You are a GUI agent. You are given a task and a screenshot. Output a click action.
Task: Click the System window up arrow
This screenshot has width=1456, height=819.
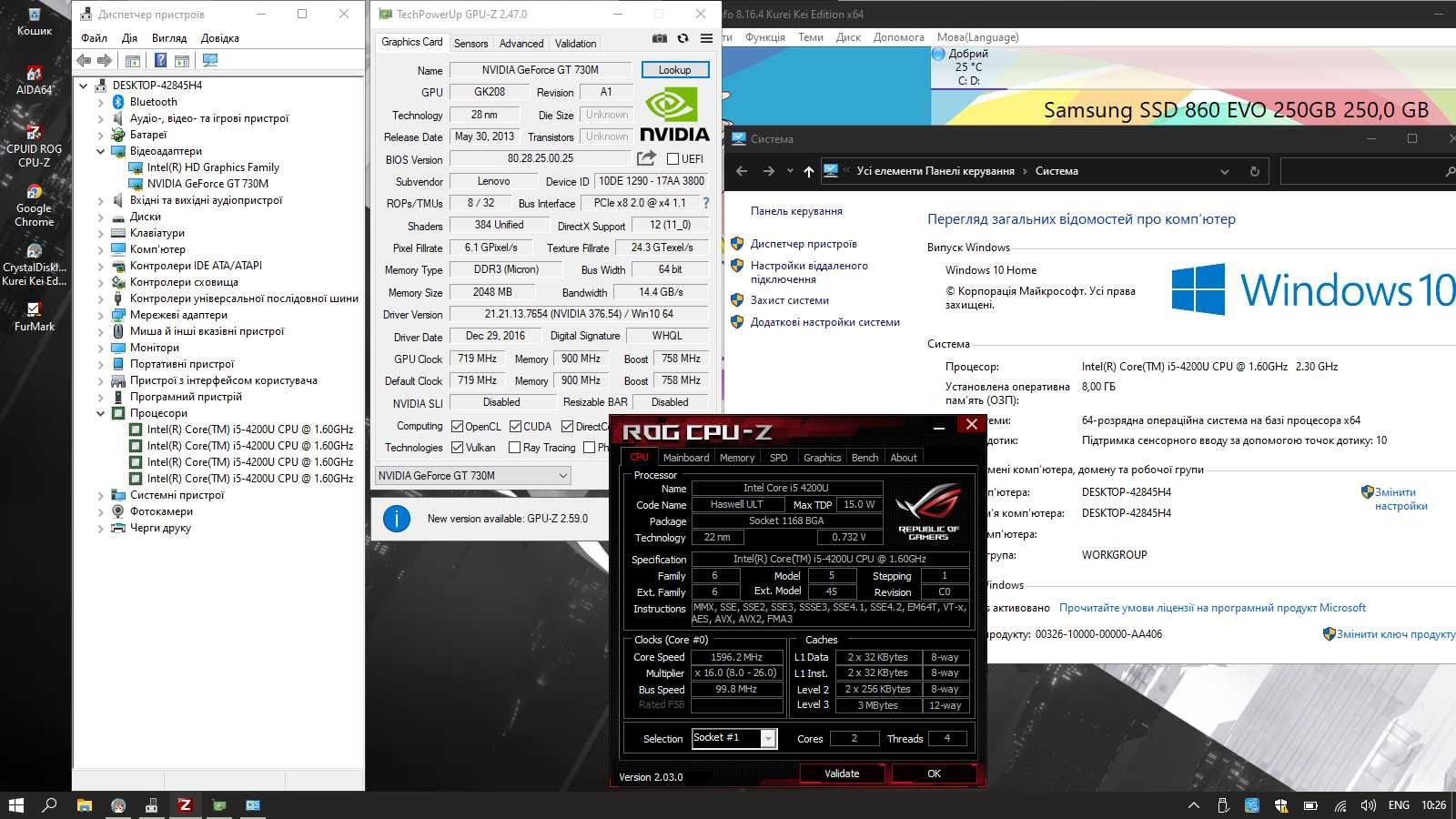point(808,171)
